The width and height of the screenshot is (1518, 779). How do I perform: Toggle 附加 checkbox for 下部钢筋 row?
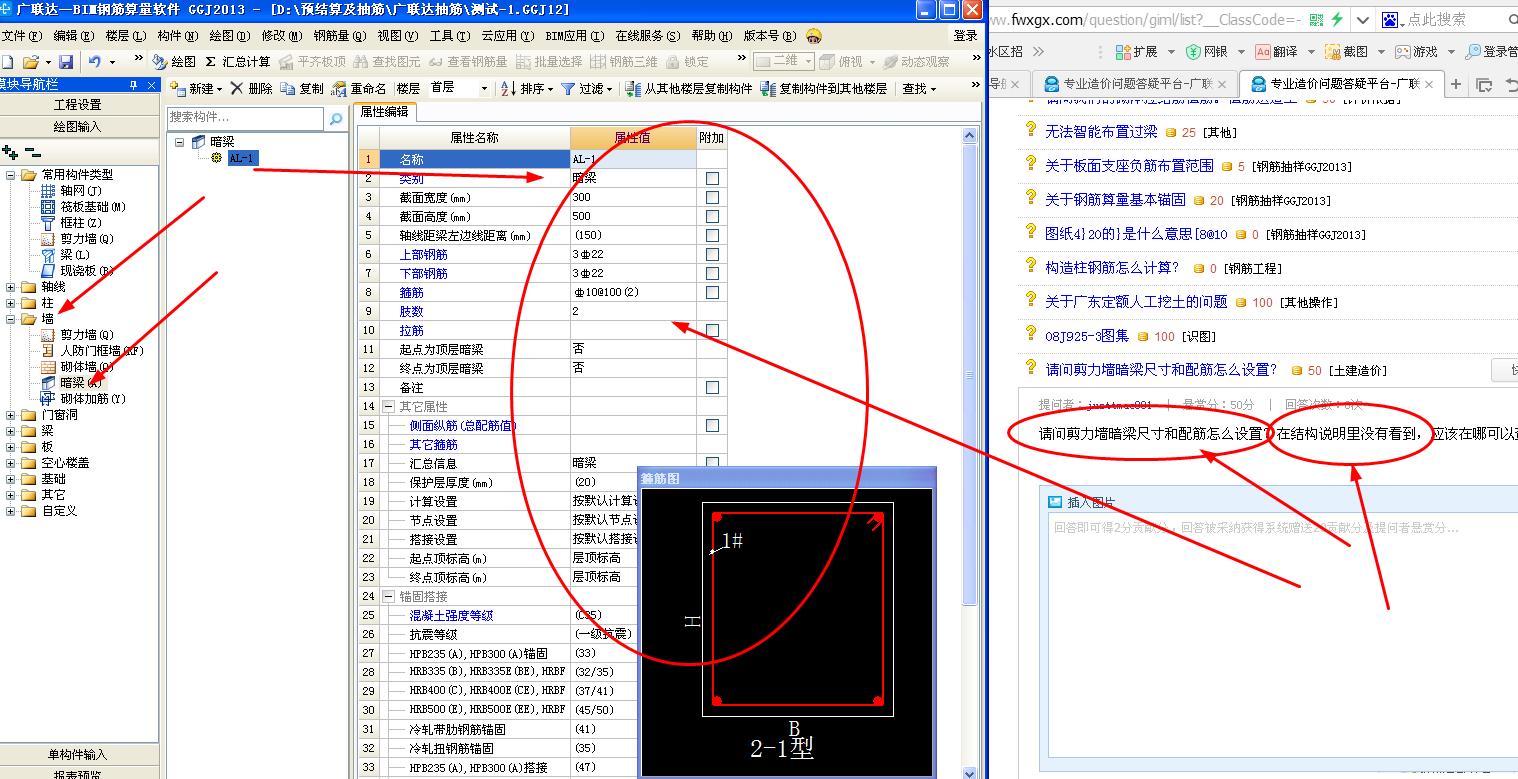[x=712, y=273]
